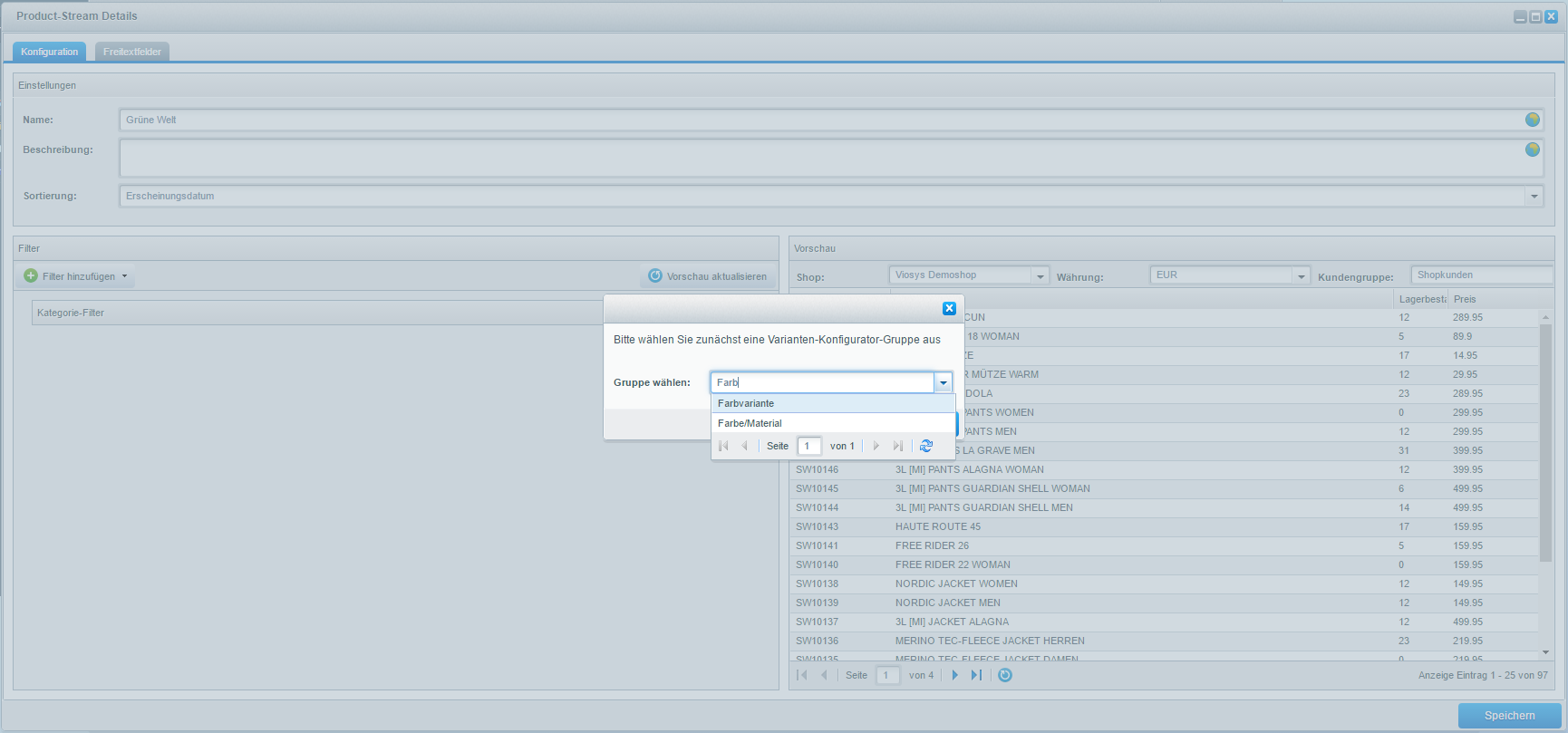Toggle the Gruppe wählen dropdown arrow

tap(944, 382)
